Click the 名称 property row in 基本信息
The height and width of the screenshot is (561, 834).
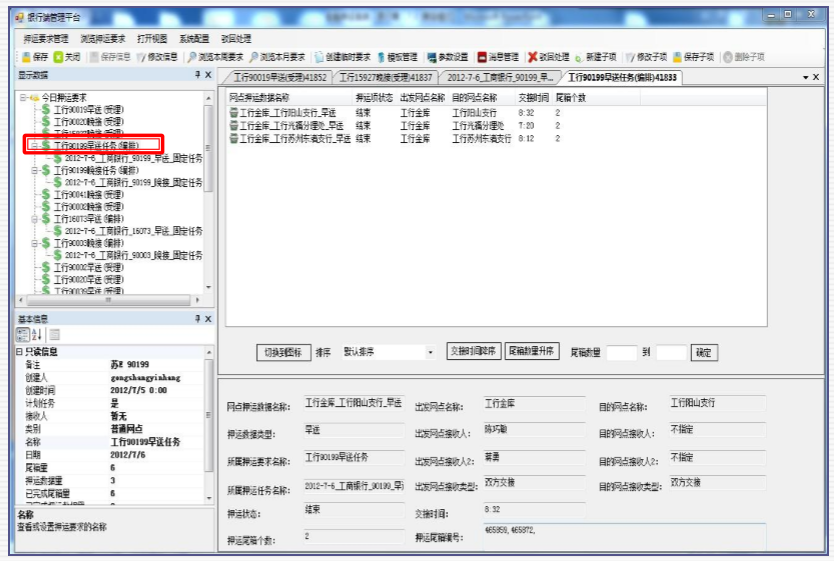(x=110, y=442)
